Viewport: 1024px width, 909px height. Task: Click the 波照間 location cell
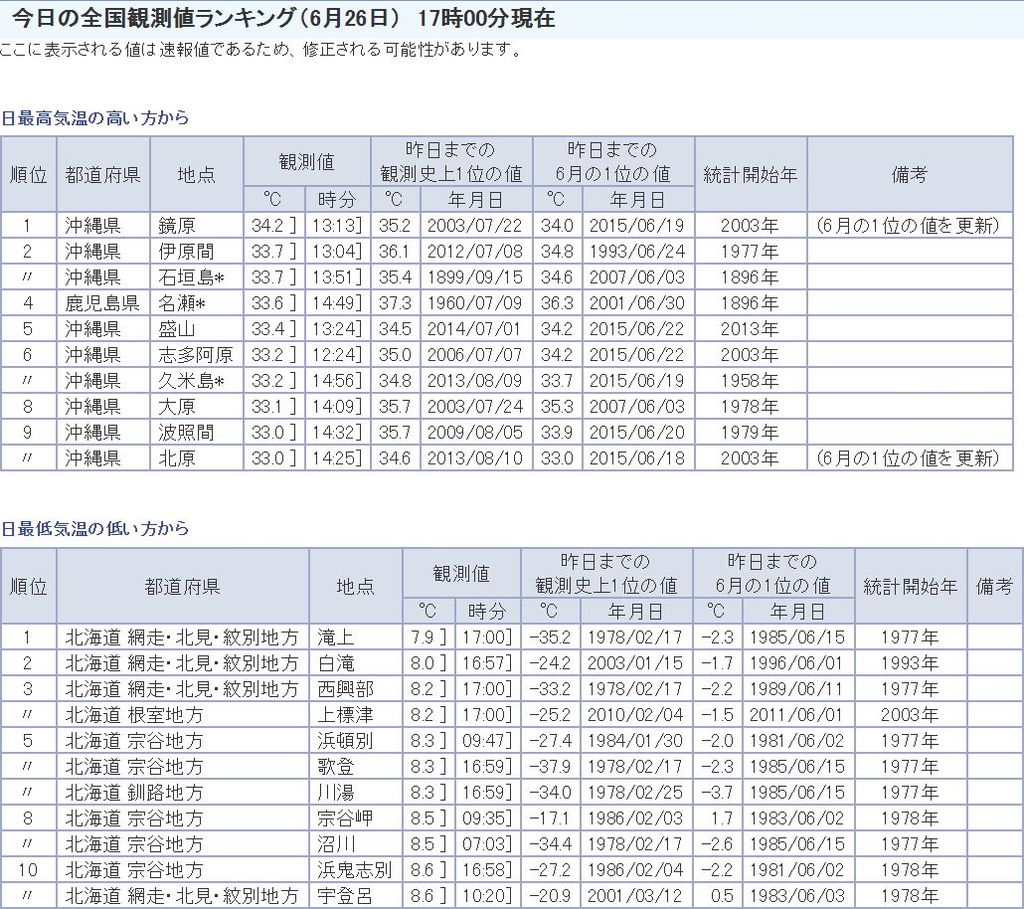[186, 433]
